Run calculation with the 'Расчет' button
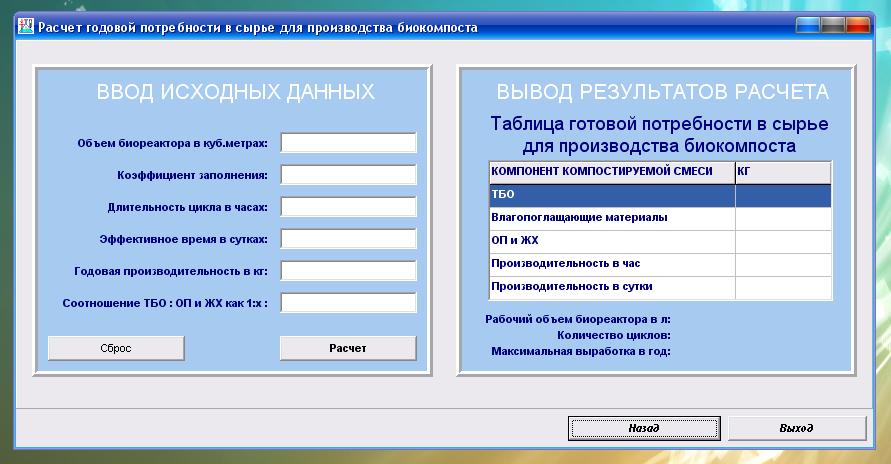The image size is (891, 464). coord(348,348)
